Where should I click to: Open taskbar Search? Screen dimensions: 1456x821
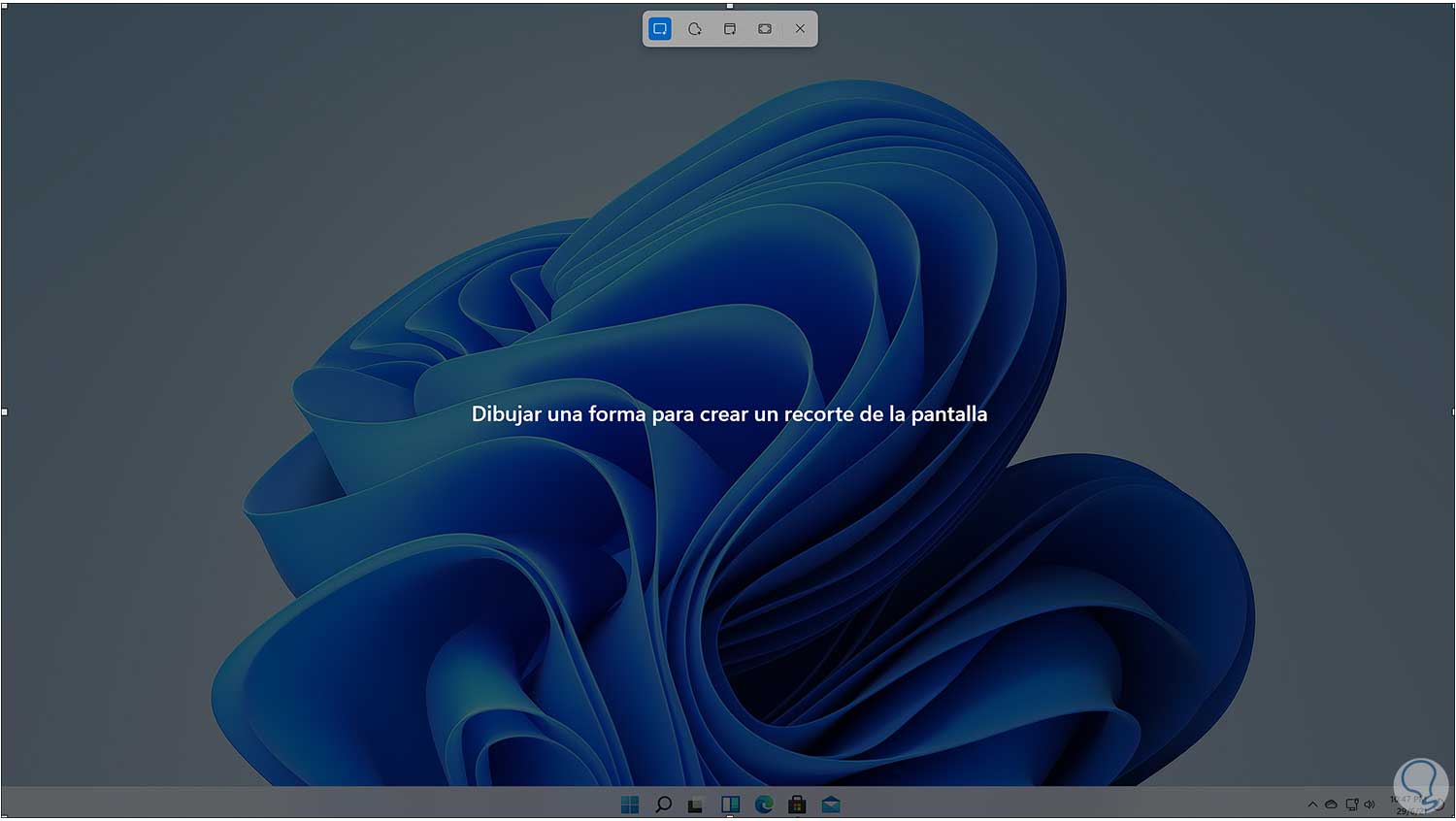pyautogui.click(x=664, y=805)
